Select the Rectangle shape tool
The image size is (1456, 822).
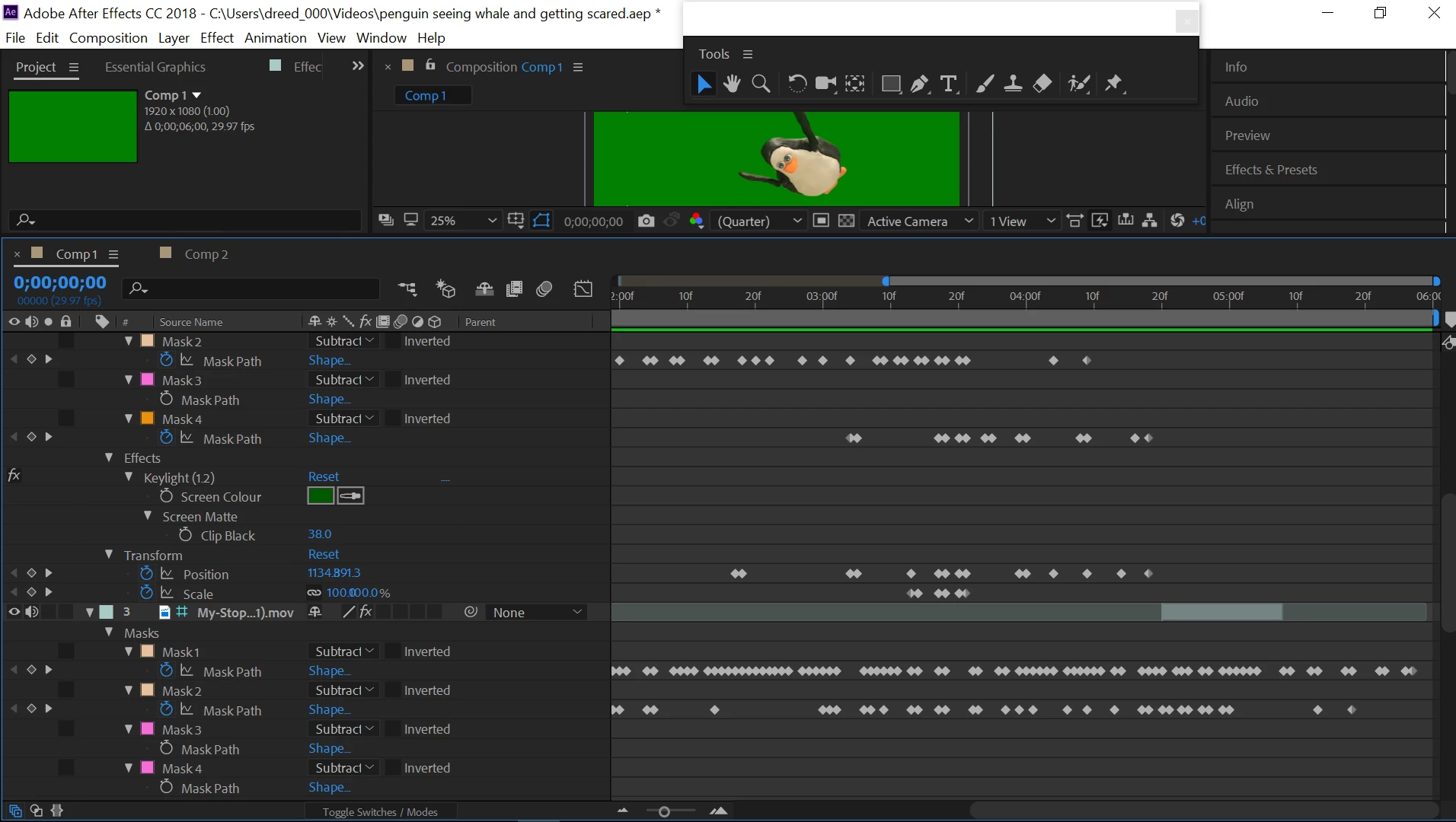click(x=891, y=84)
